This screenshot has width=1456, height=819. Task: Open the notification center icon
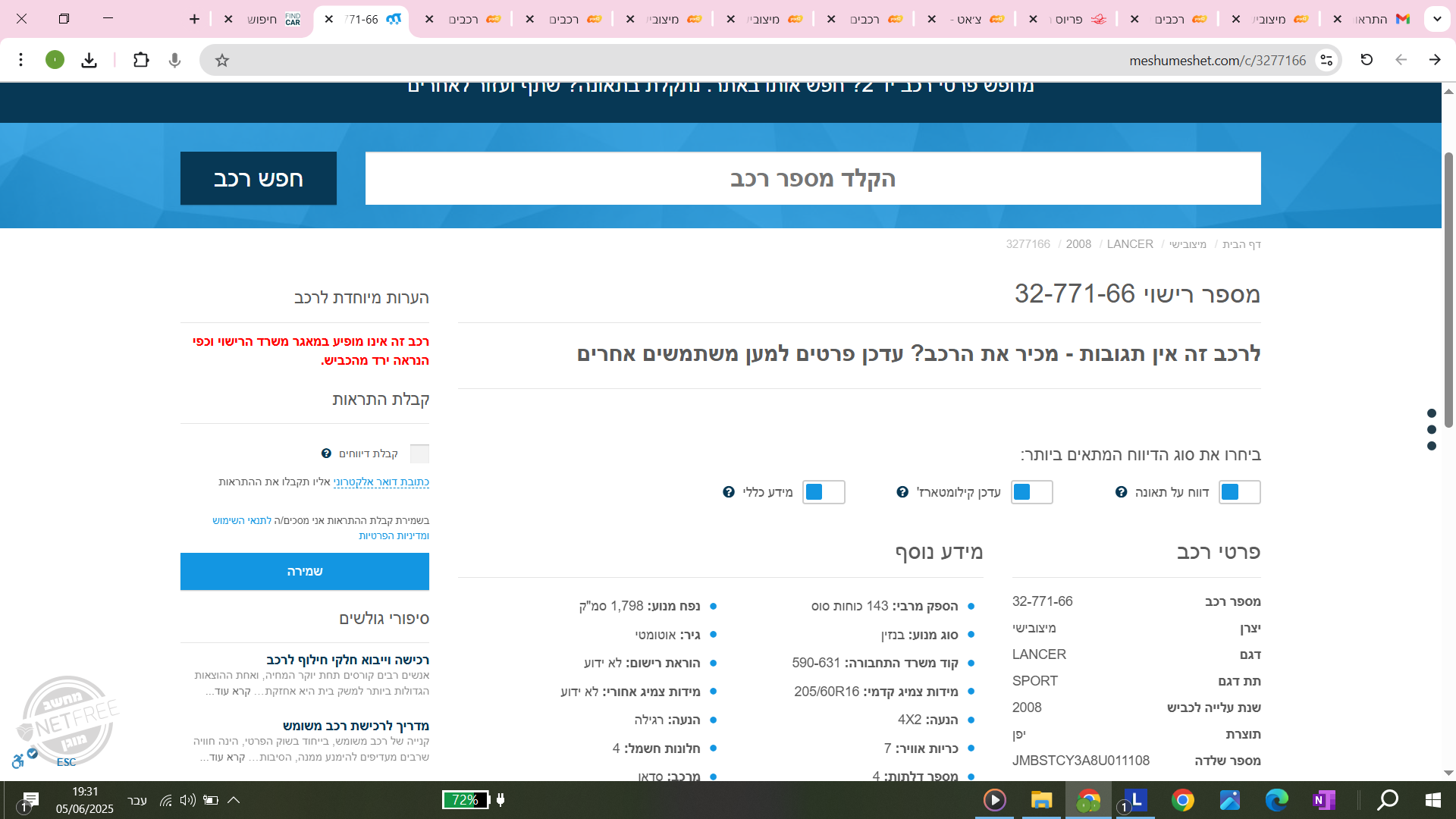coord(30,800)
